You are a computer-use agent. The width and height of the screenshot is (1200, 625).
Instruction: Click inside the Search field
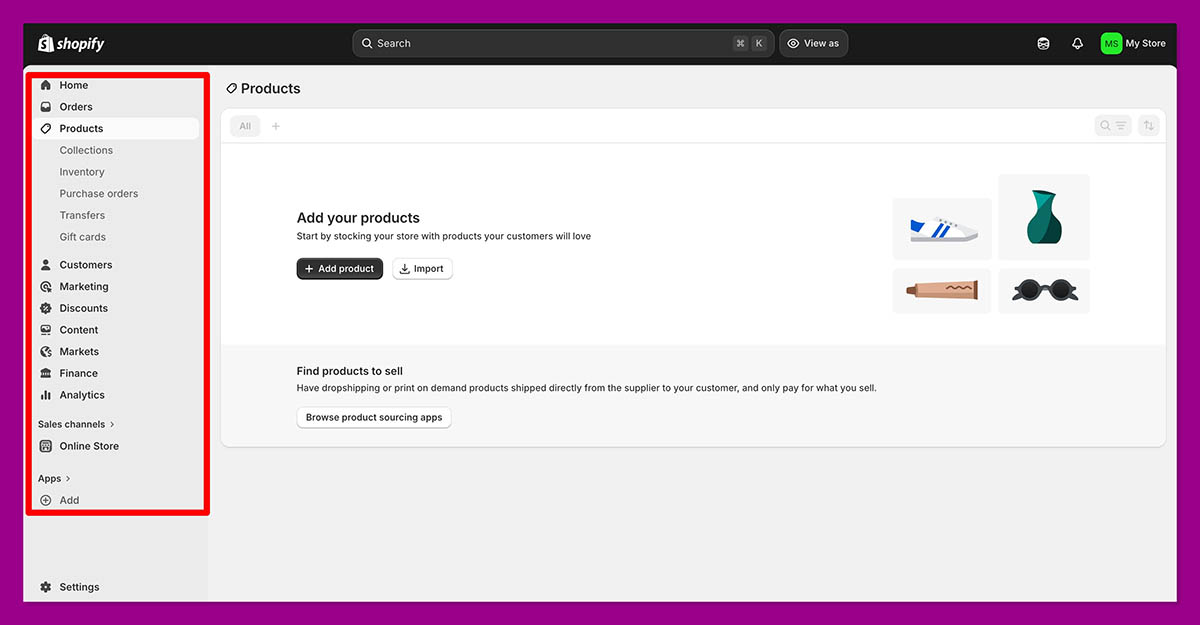[560, 43]
